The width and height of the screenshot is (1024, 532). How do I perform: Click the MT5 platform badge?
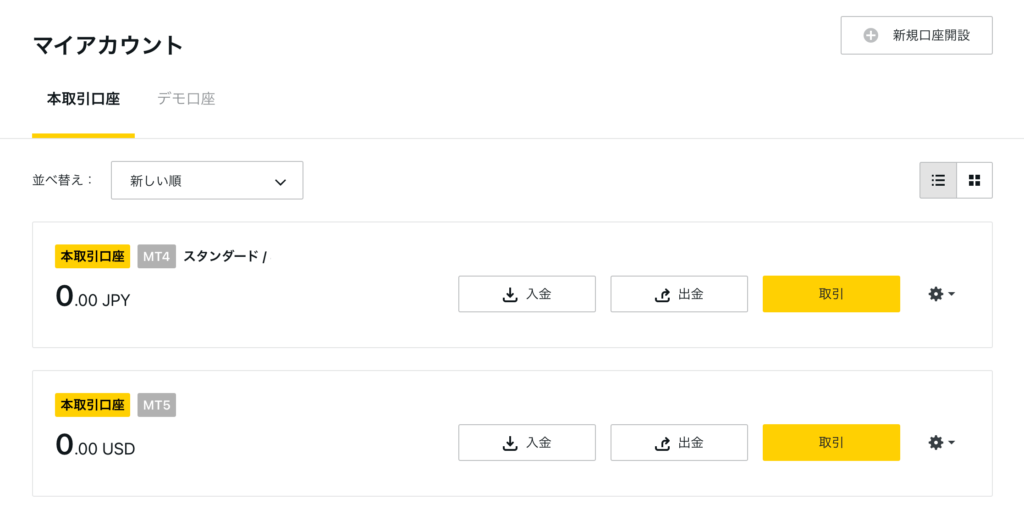click(x=157, y=405)
